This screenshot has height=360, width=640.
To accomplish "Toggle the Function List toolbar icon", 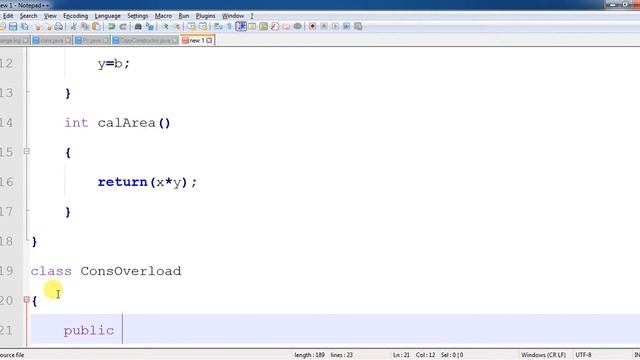I will point(275,27).
